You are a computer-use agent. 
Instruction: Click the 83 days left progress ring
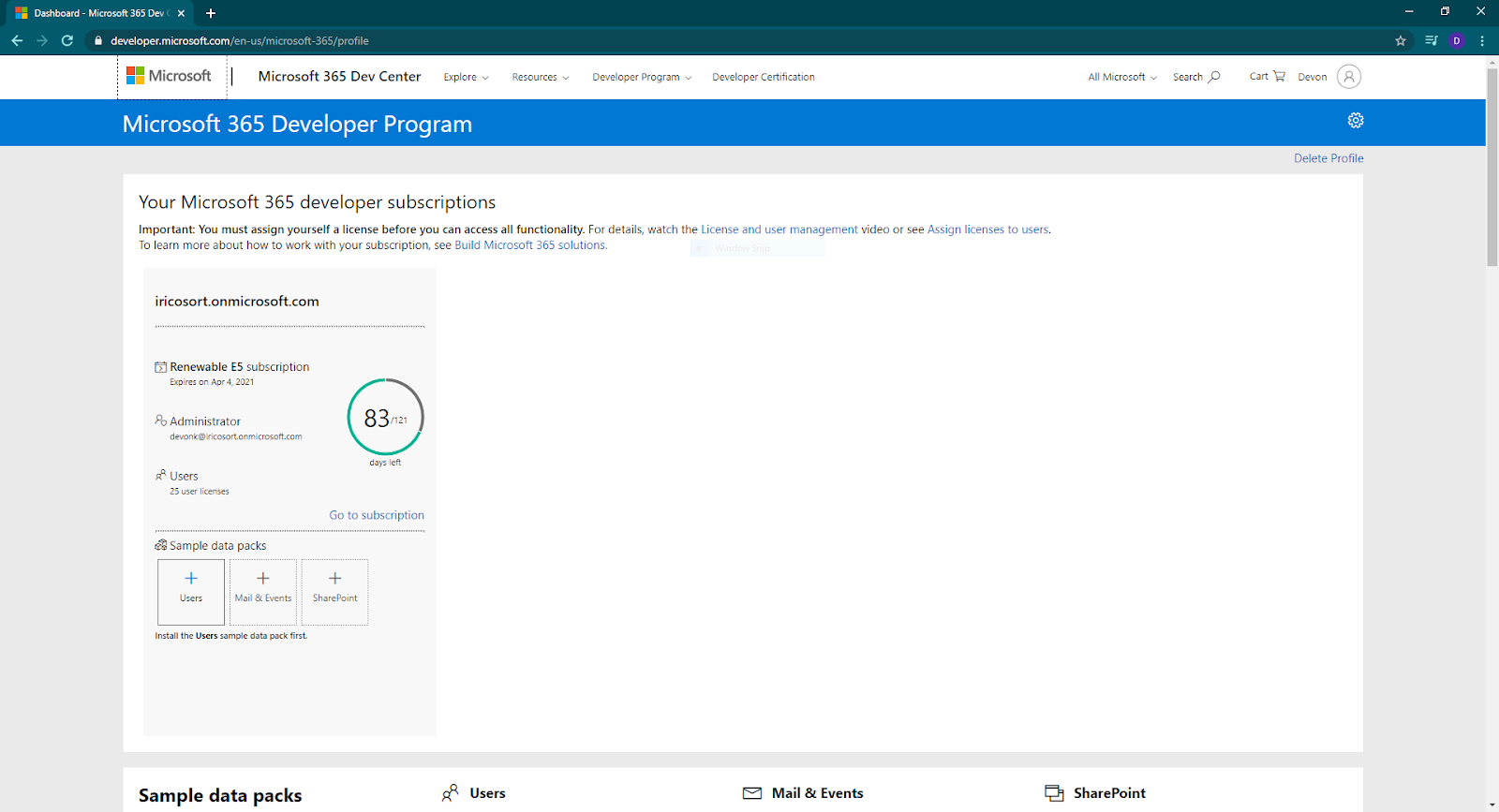(x=386, y=417)
